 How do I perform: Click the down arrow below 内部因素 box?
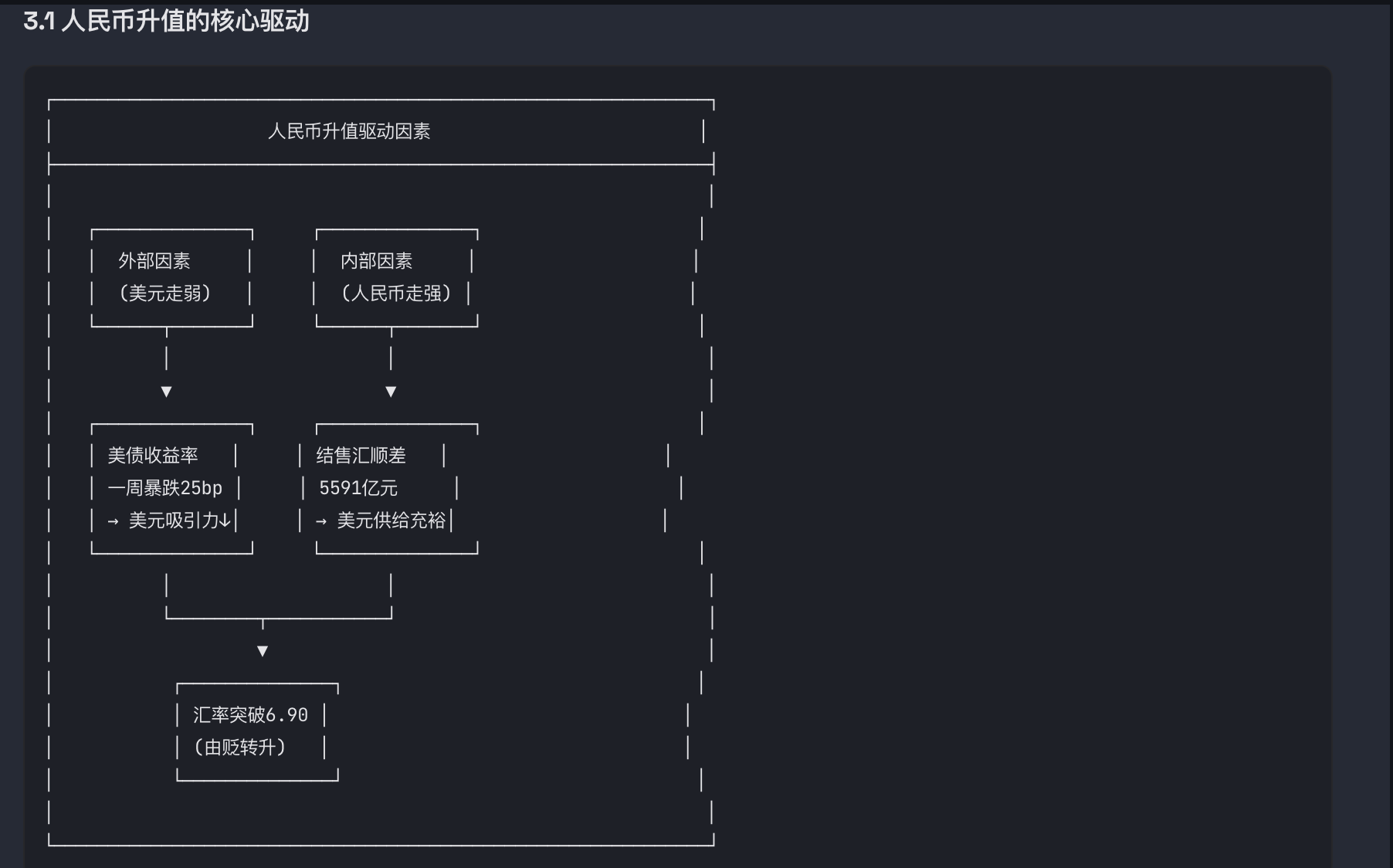(x=391, y=392)
